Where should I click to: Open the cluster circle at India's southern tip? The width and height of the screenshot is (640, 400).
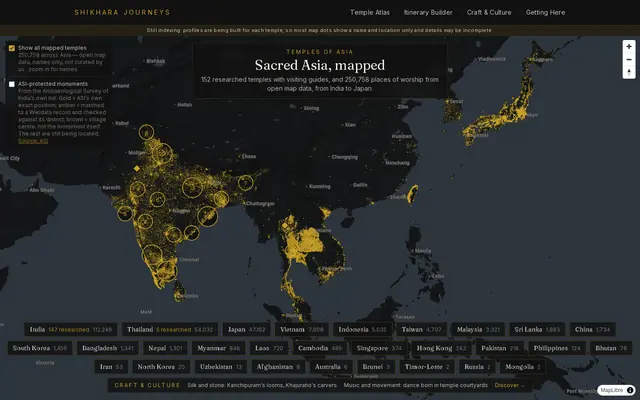pyautogui.click(x=167, y=271)
